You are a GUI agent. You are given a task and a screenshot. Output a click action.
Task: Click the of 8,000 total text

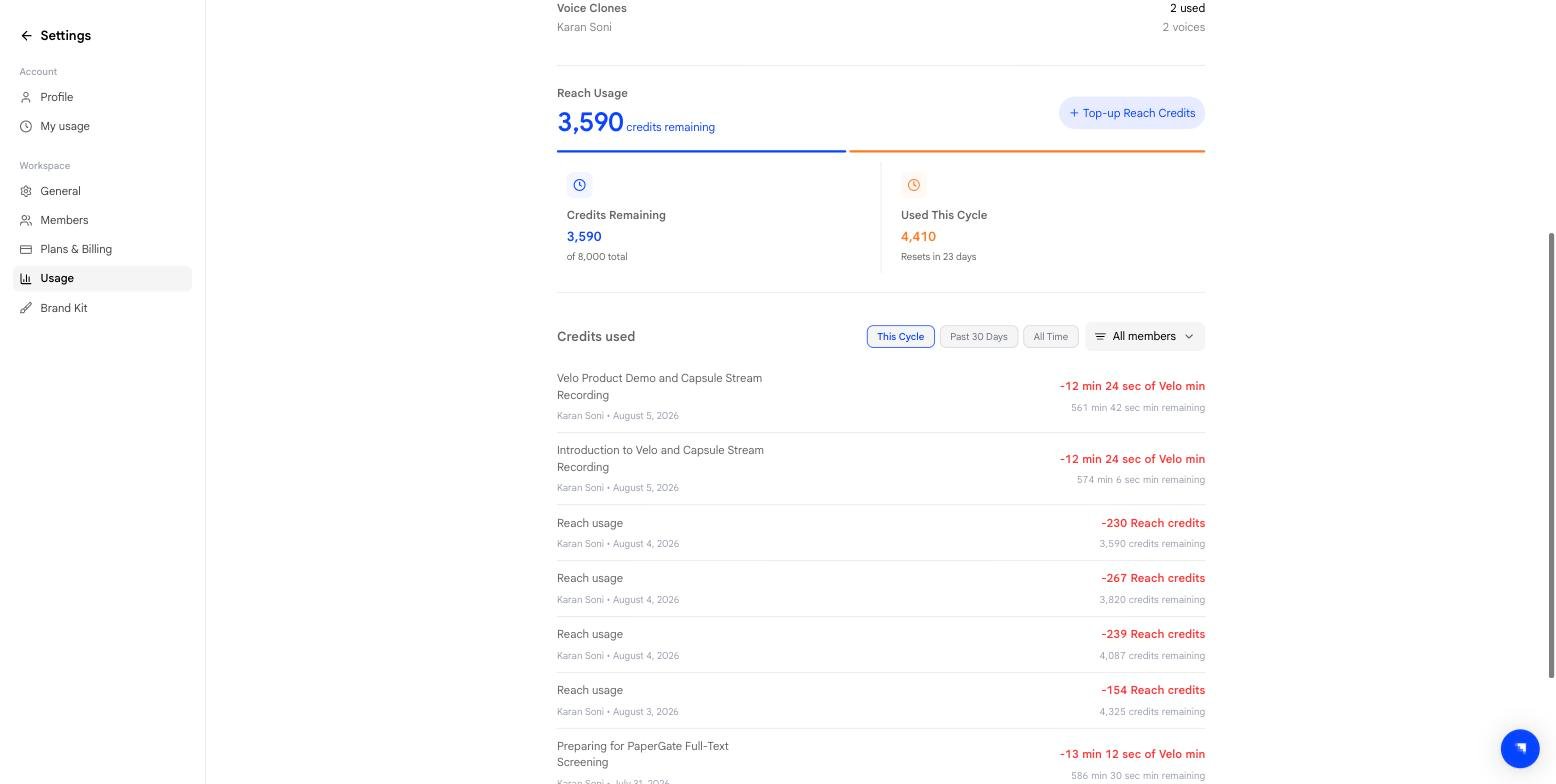(597, 257)
